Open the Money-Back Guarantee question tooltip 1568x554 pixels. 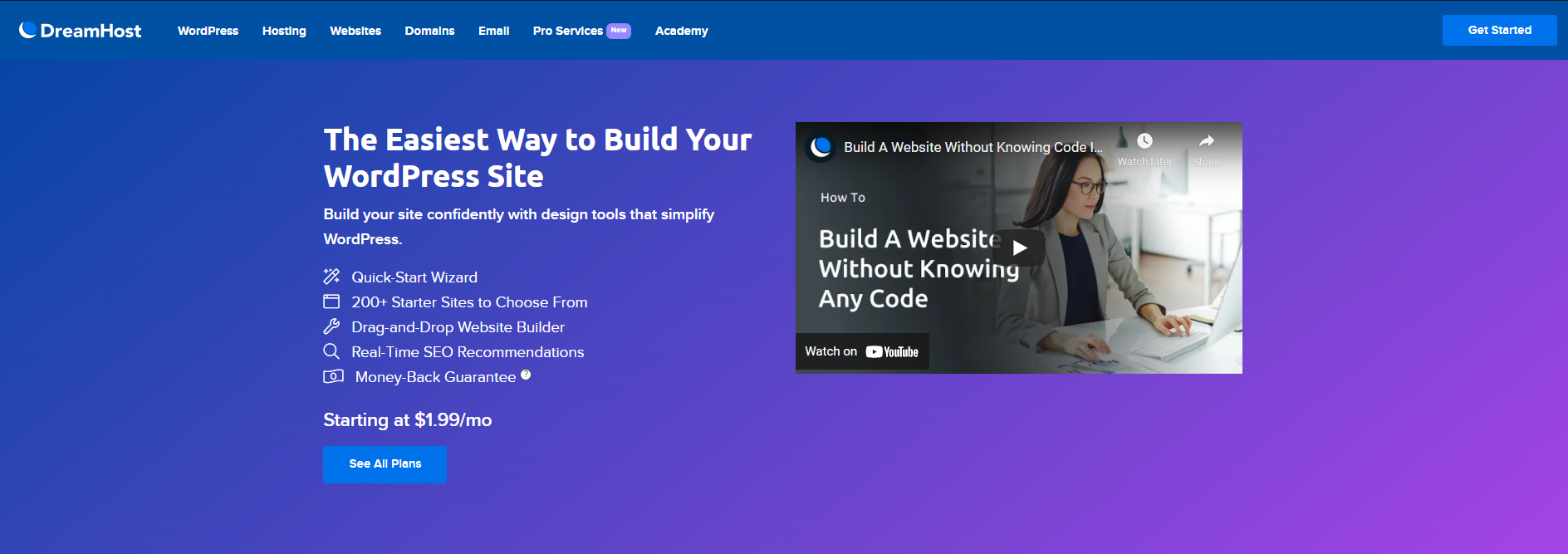pyautogui.click(x=526, y=375)
